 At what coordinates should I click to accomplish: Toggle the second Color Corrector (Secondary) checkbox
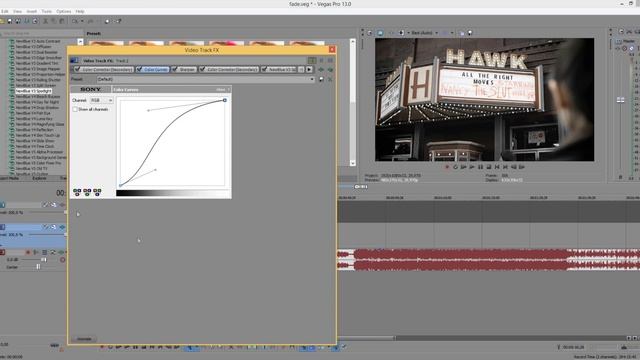202,69
